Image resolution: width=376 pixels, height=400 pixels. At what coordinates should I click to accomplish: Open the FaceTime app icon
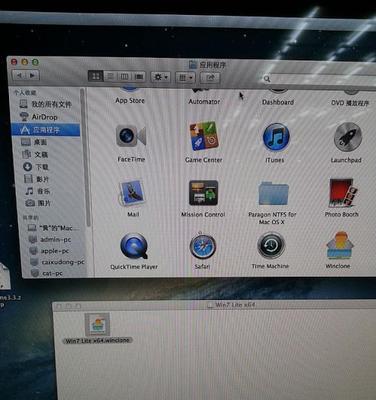pyautogui.click(x=131, y=136)
